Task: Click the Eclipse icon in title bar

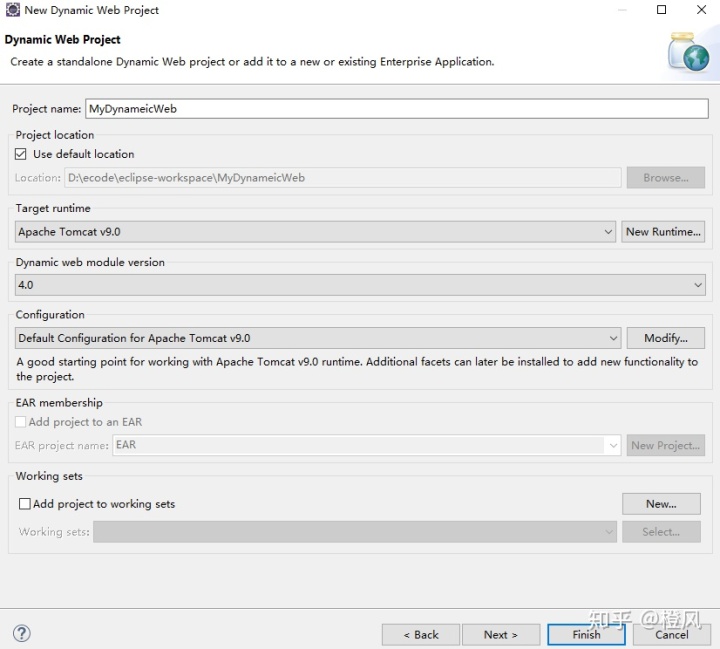Action: 12,10
